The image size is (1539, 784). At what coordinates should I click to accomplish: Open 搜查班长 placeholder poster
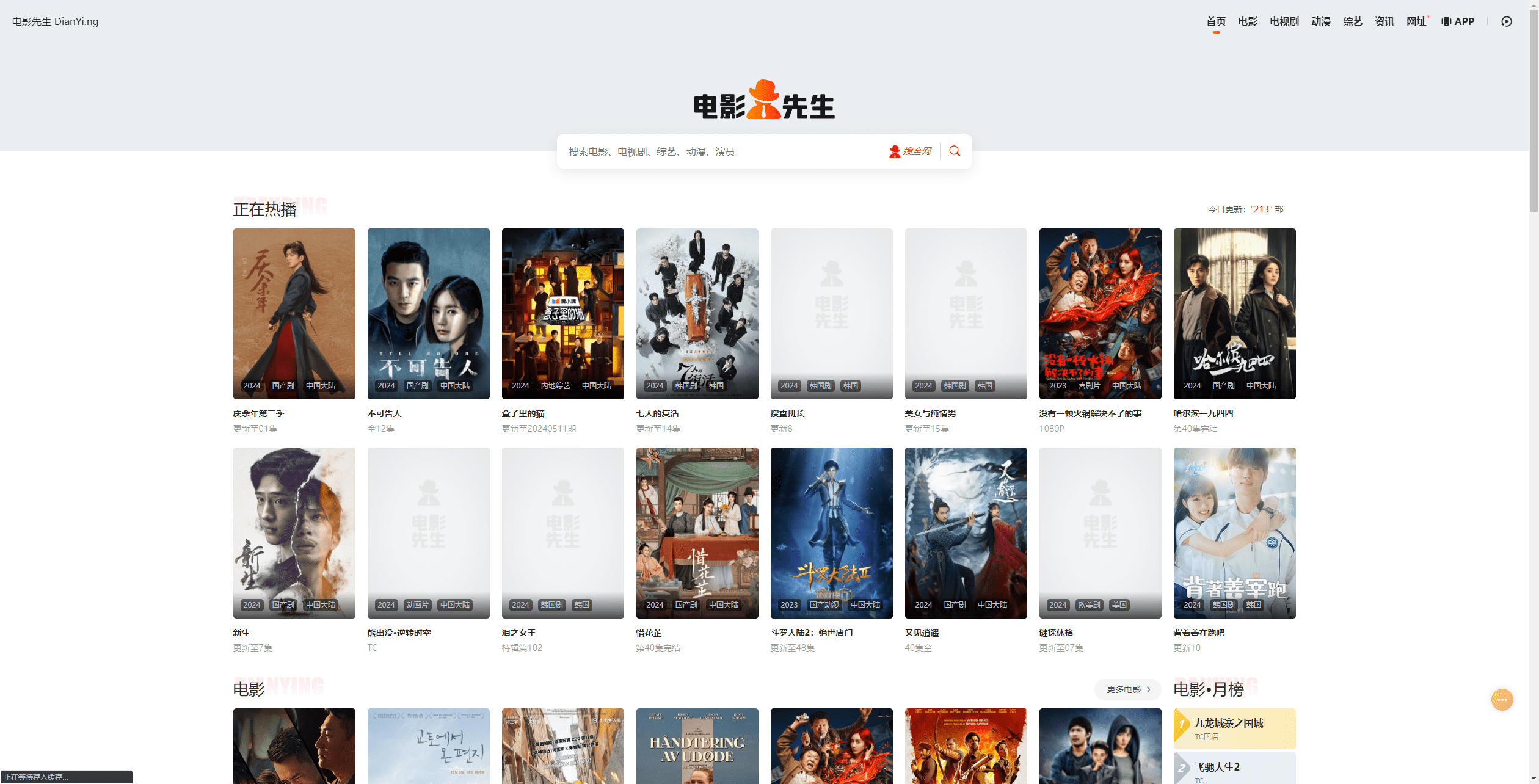(x=831, y=314)
